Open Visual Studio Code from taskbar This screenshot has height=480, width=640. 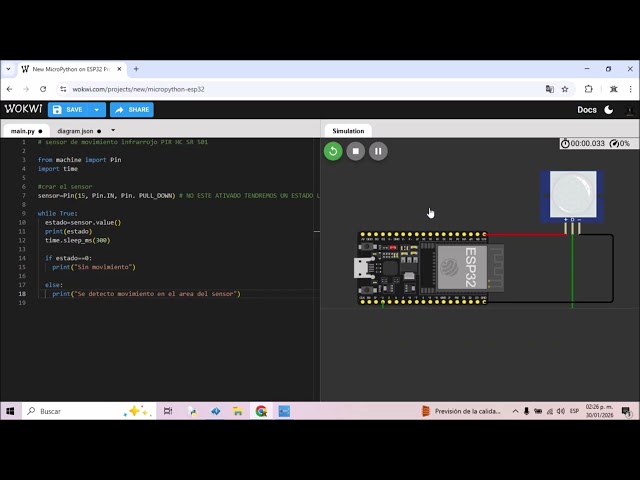click(216, 411)
